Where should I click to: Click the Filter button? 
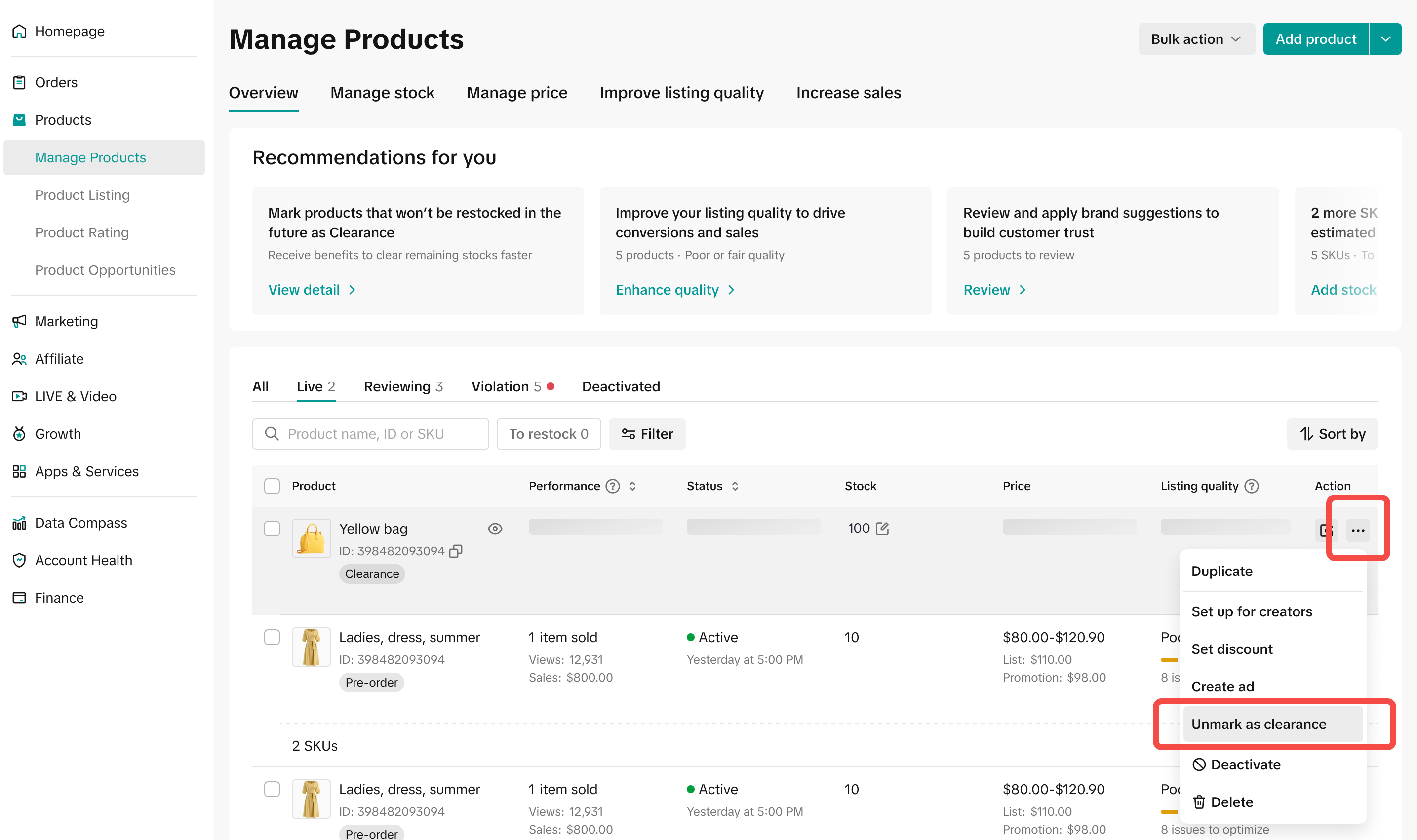[647, 434]
